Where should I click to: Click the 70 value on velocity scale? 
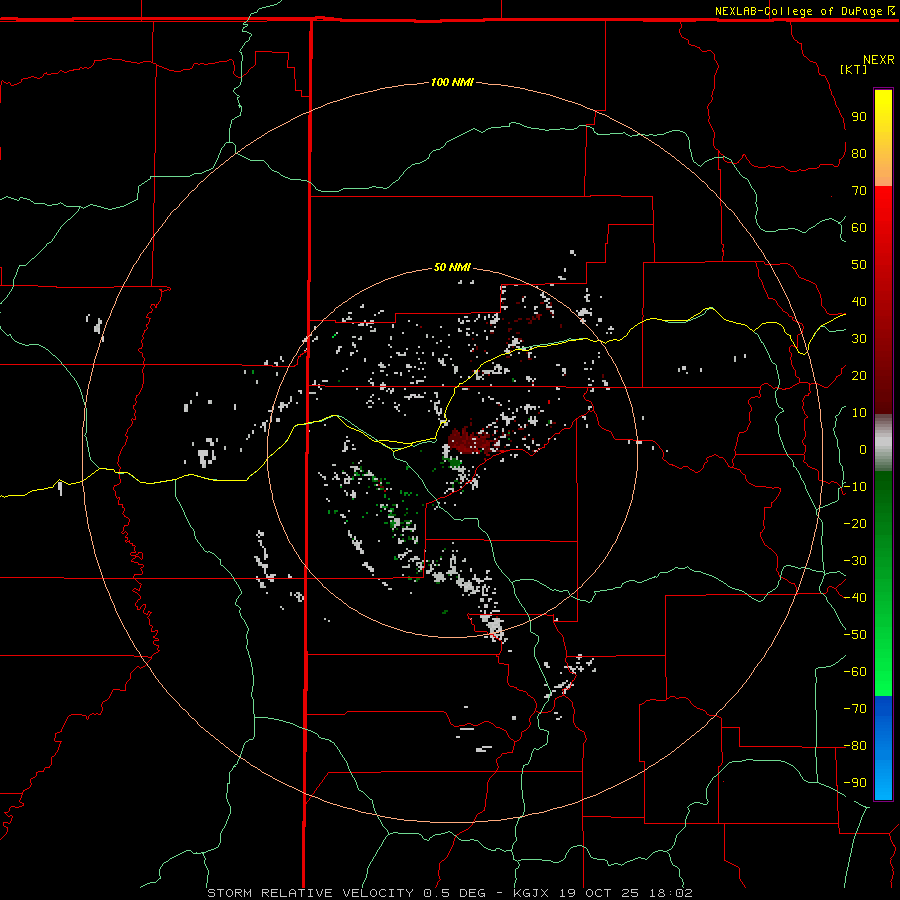[x=859, y=191]
